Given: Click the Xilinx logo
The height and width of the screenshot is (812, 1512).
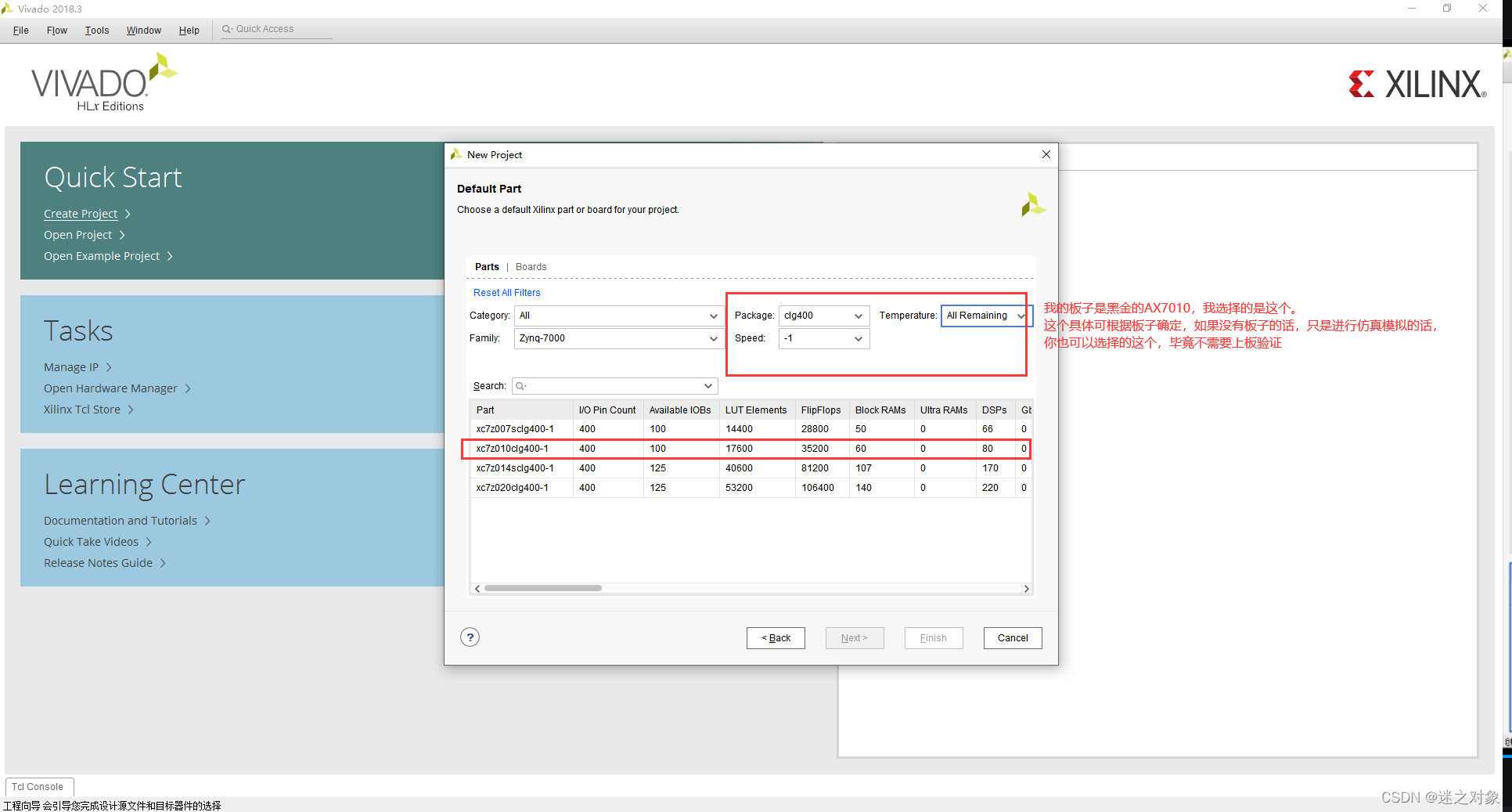Looking at the screenshot, I should coord(1417,85).
